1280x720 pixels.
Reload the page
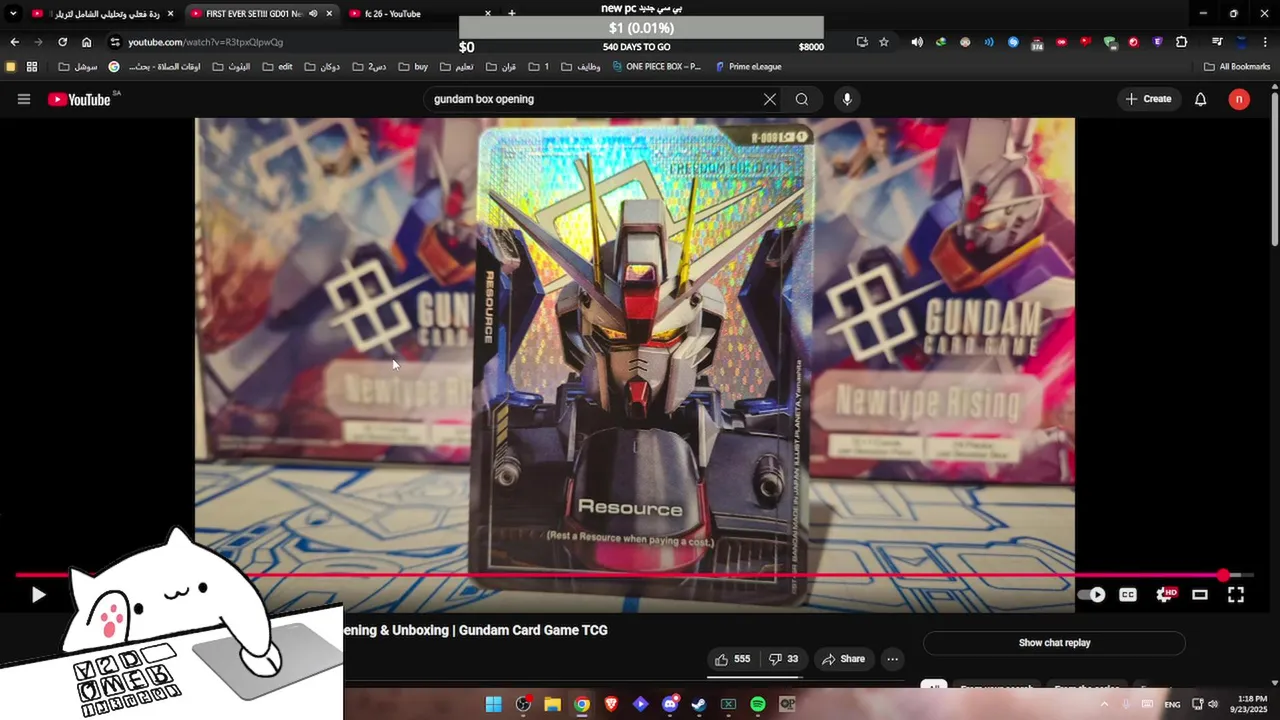coord(62,42)
